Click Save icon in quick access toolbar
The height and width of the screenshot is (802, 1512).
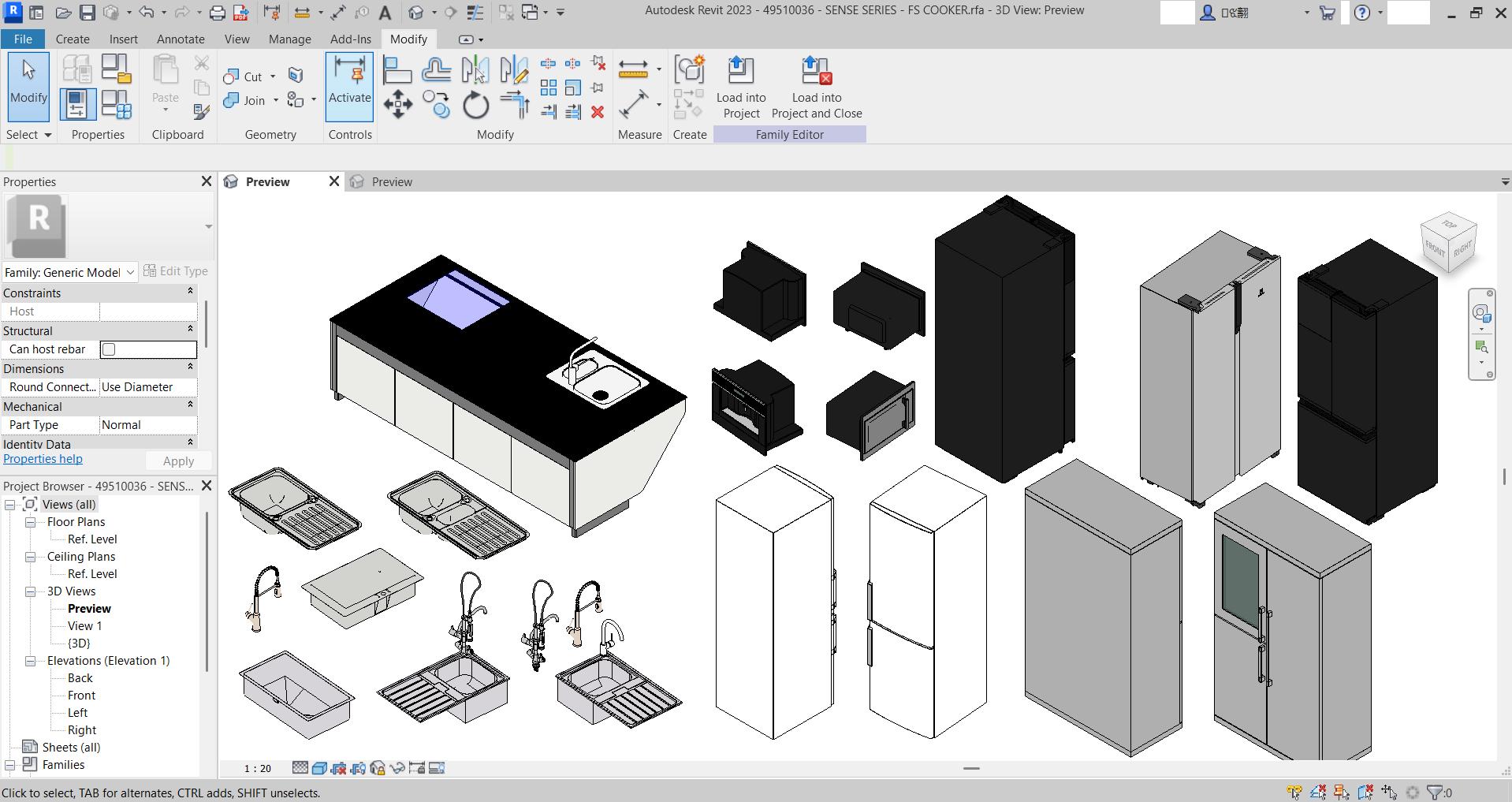tap(88, 13)
